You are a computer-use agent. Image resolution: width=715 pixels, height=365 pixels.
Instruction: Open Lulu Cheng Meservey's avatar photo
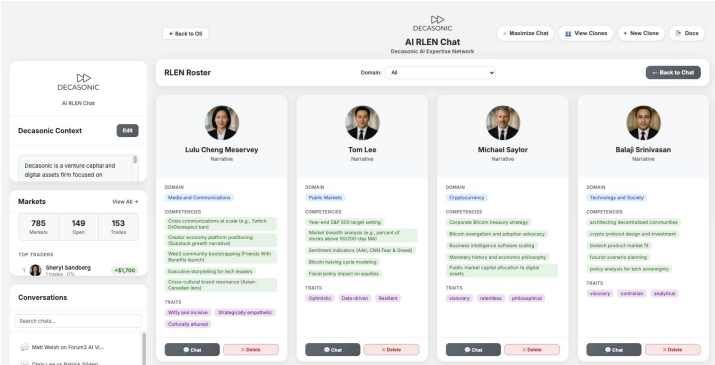(x=222, y=123)
